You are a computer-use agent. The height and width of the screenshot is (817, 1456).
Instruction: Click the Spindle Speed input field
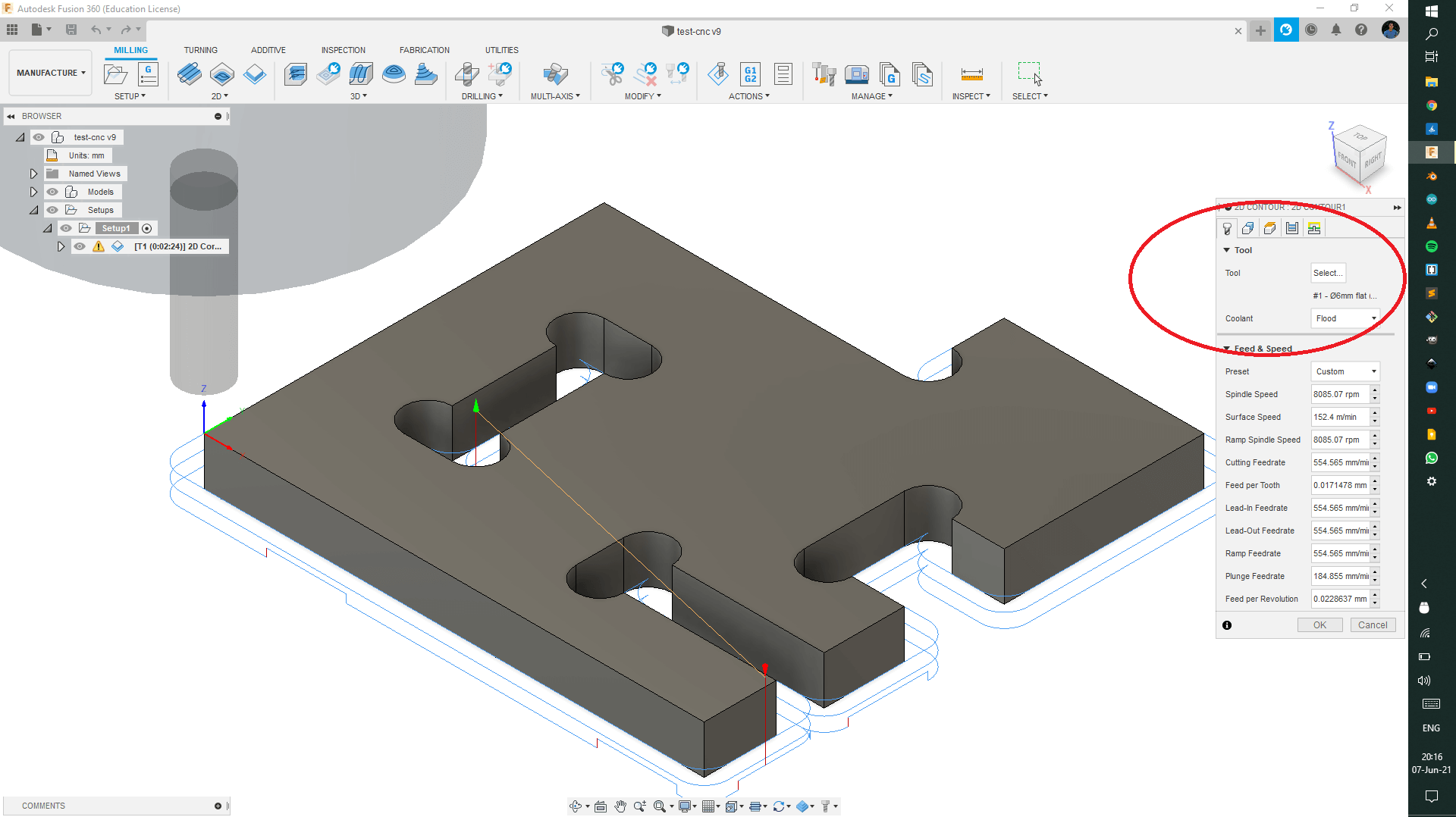(x=1340, y=394)
